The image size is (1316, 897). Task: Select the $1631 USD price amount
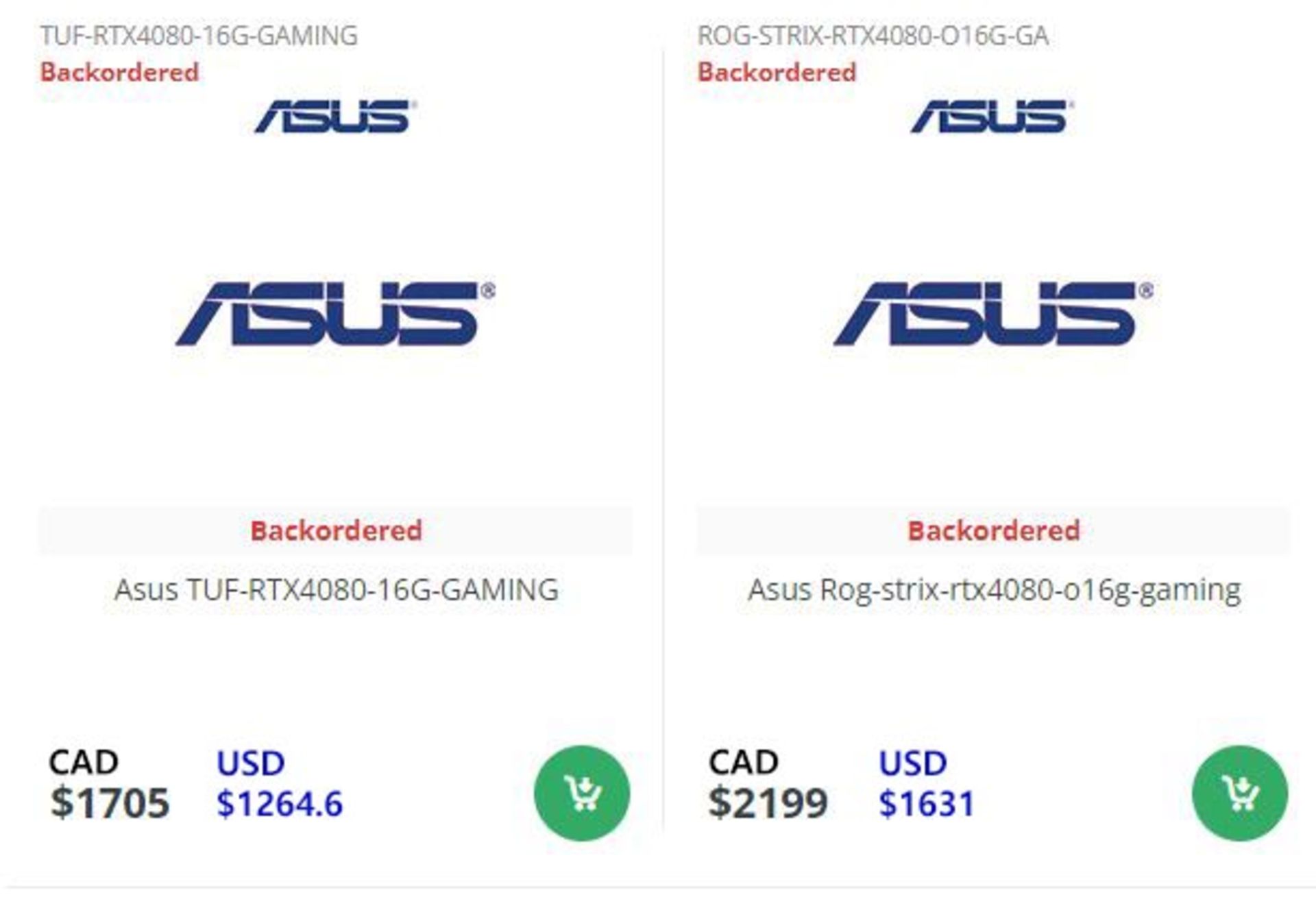point(926,803)
